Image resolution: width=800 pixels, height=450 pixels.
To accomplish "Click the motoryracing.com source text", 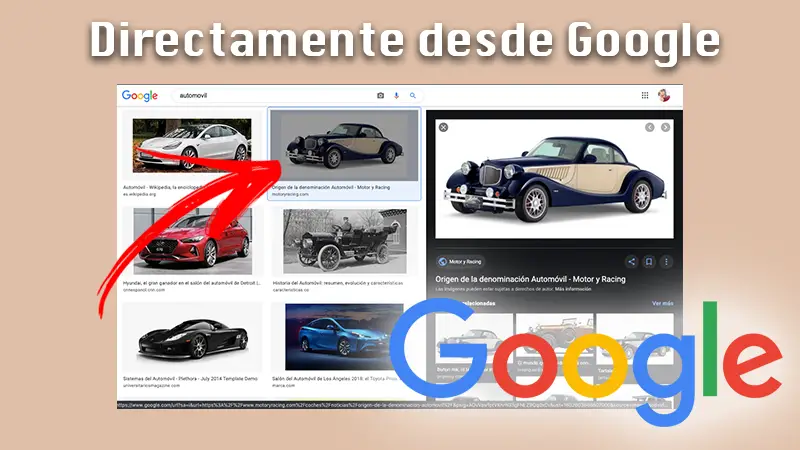I will coord(290,194).
